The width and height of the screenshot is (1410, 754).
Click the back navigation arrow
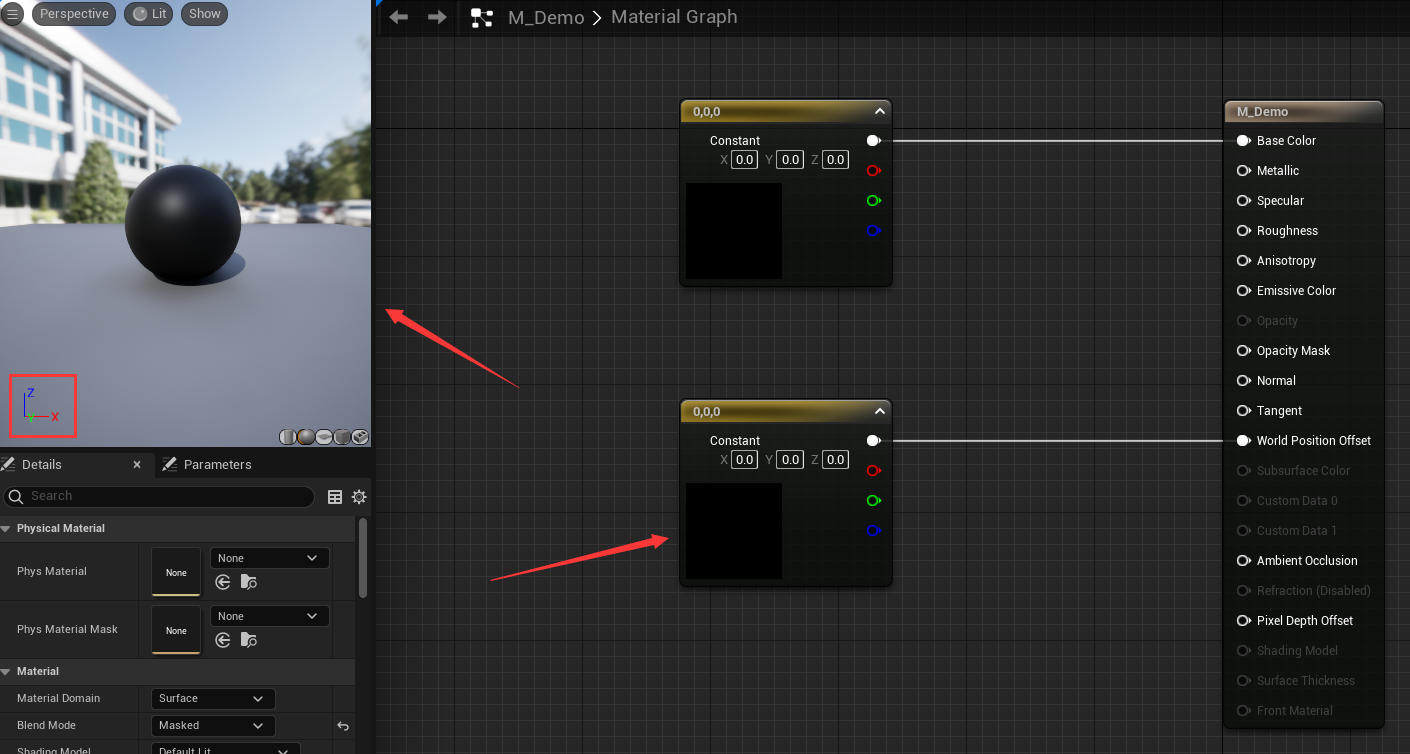coord(399,17)
